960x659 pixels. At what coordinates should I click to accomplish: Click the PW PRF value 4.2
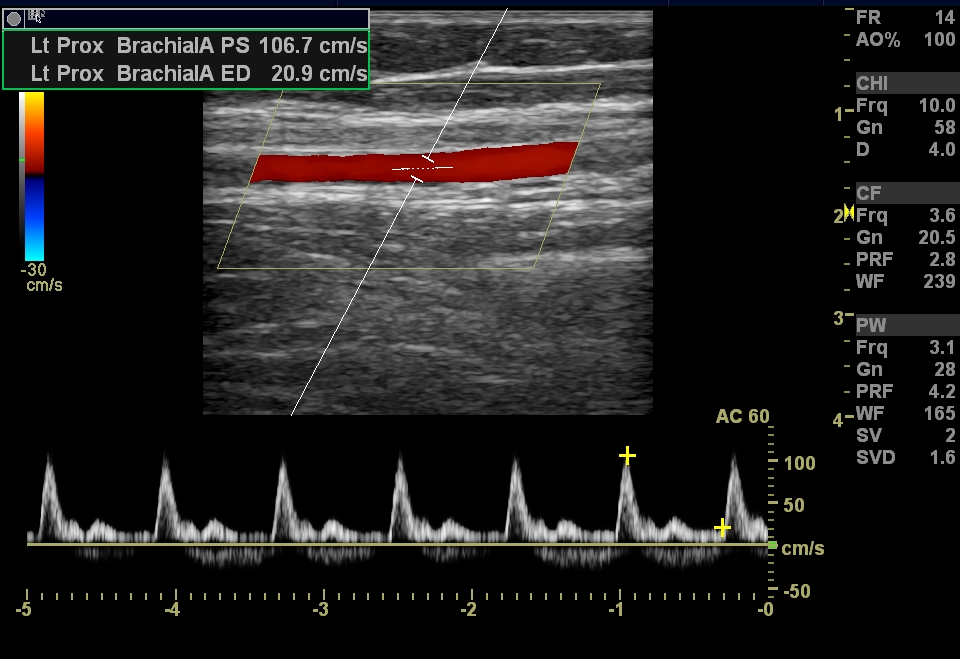click(942, 391)
